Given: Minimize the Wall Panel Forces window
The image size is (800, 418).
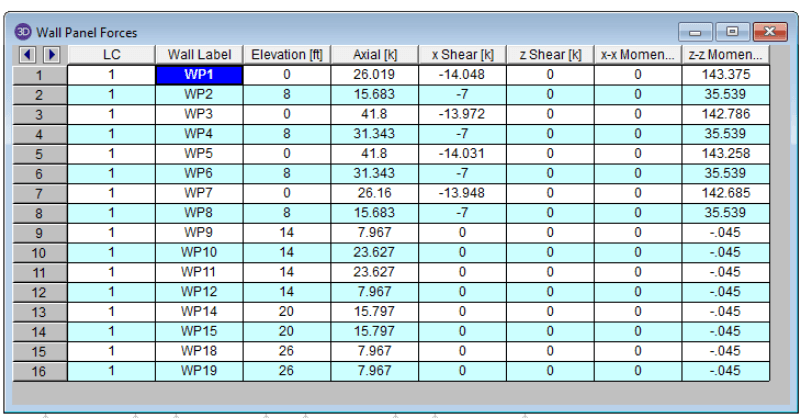Looking at the screenshot, I should pyautogui.click(x=695, y=32).
